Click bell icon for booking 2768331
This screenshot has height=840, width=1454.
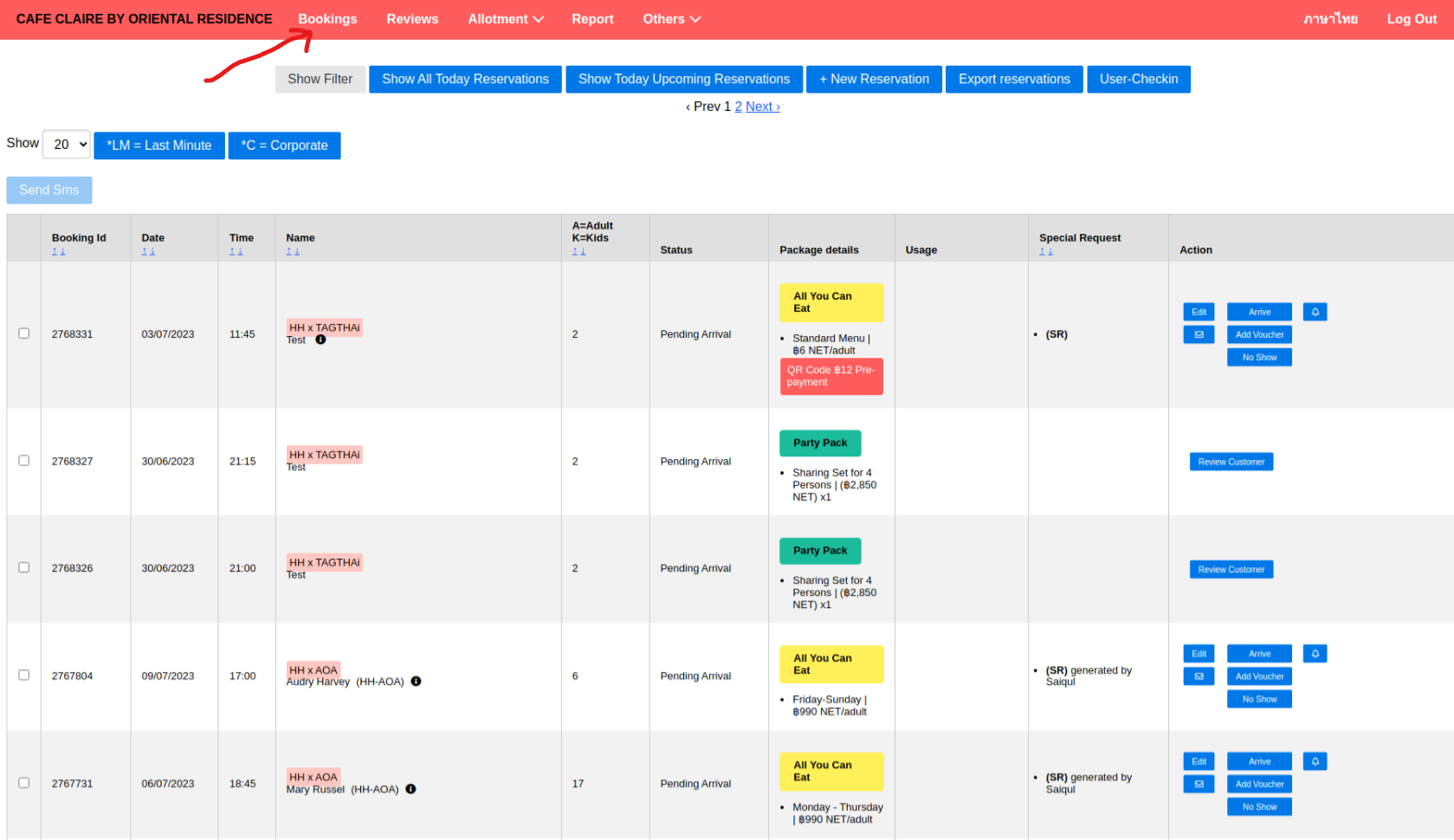(x=1315, y=312)
